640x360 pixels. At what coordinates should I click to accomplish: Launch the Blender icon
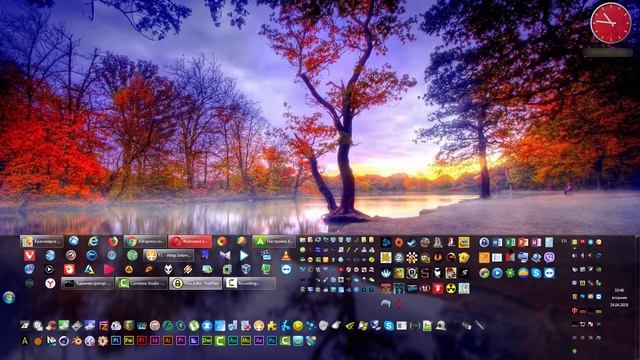pos(77,341)
